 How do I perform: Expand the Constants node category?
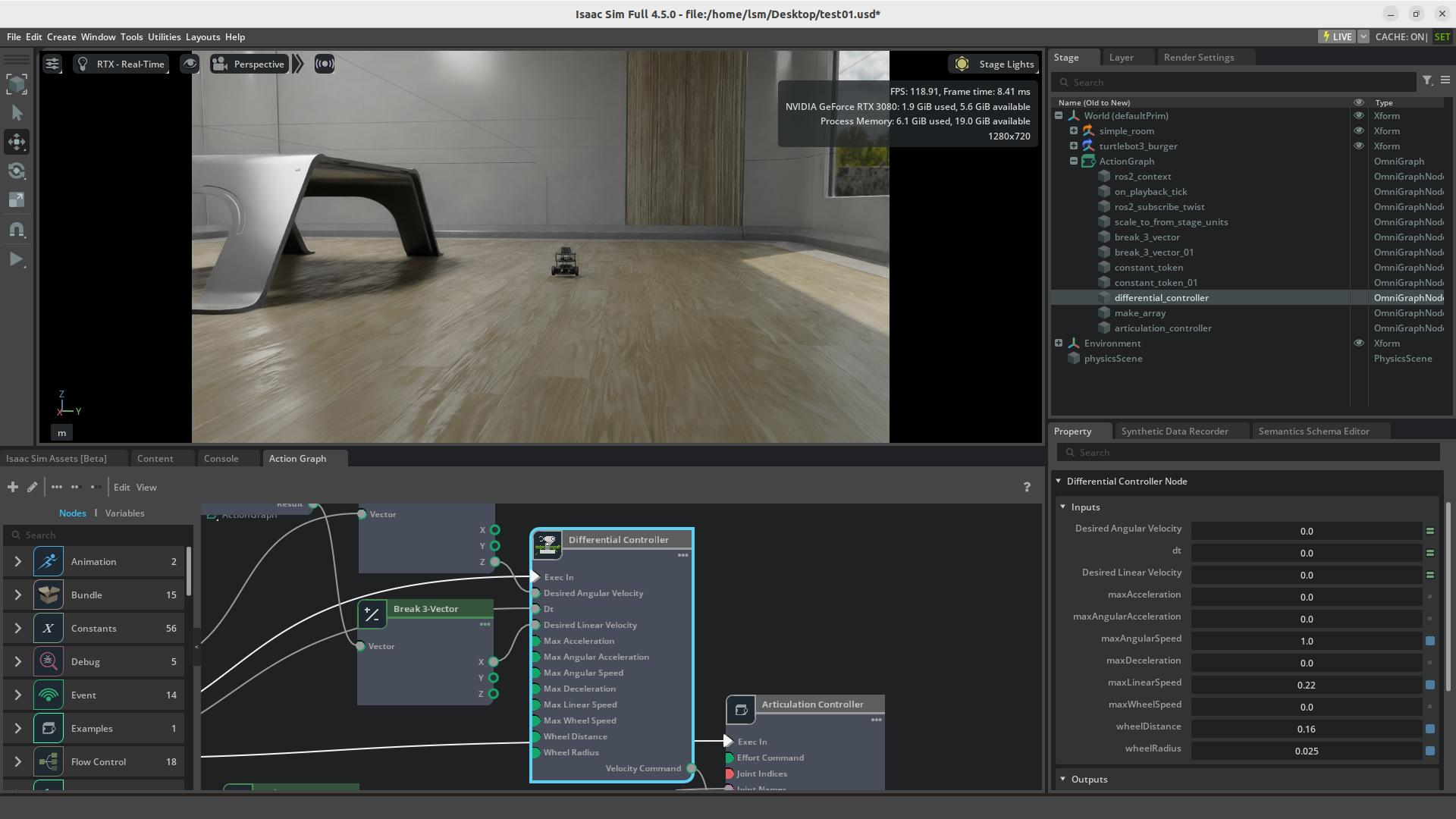tap(17, 629)
